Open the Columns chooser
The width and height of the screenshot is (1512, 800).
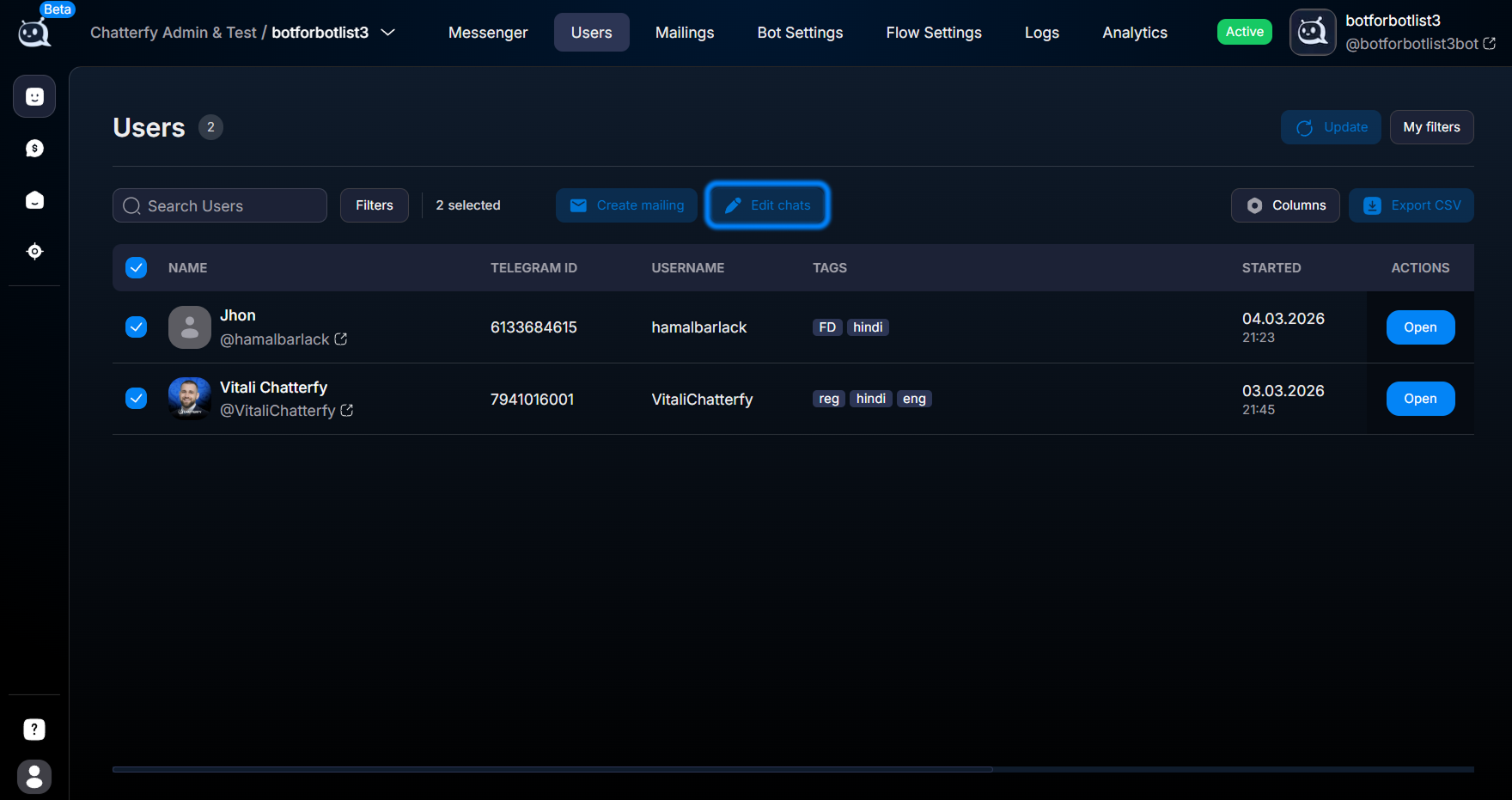pos(1285,205)
